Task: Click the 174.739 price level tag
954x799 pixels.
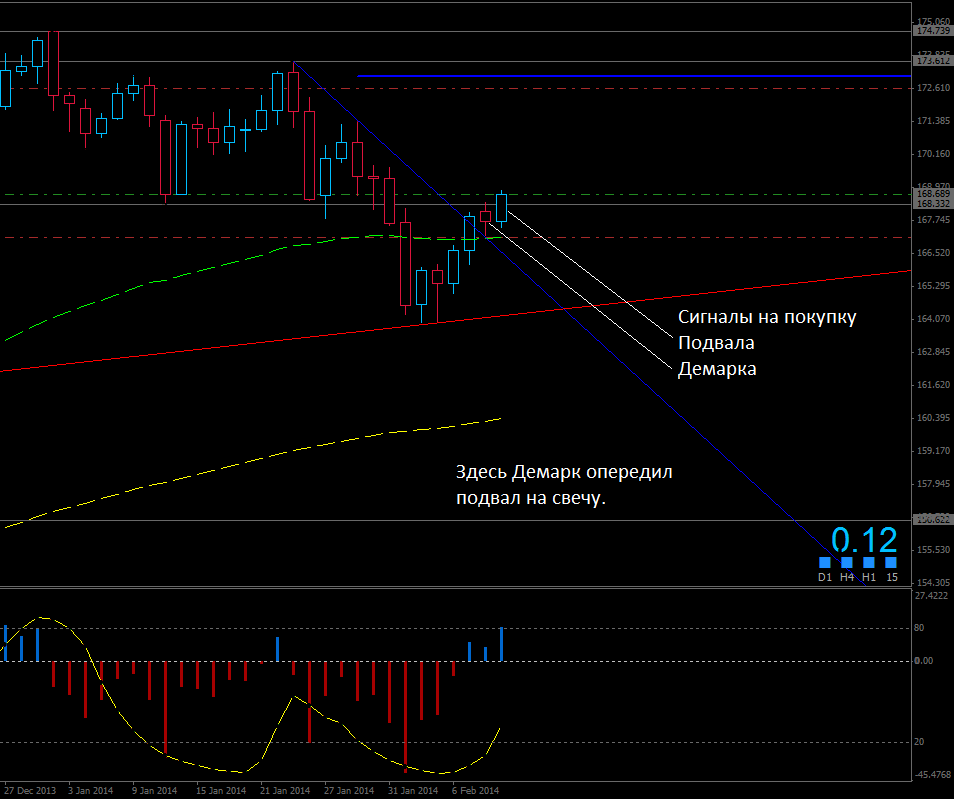Action: pos(933,30)
